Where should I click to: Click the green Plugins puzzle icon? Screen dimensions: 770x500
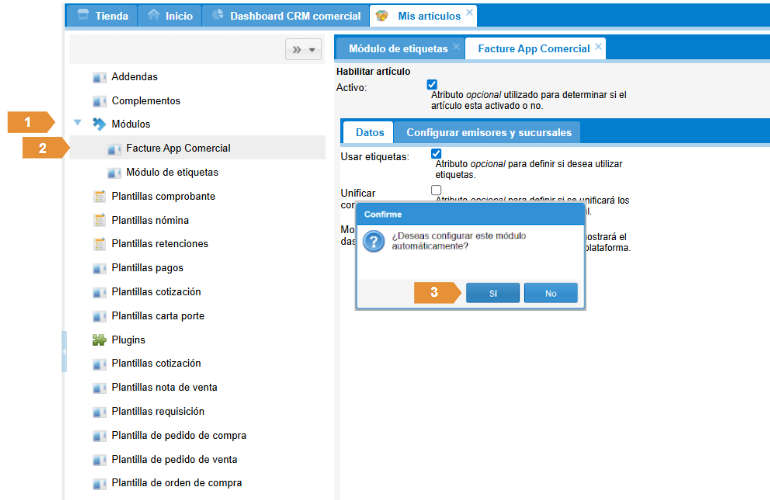tap(99, 340)
